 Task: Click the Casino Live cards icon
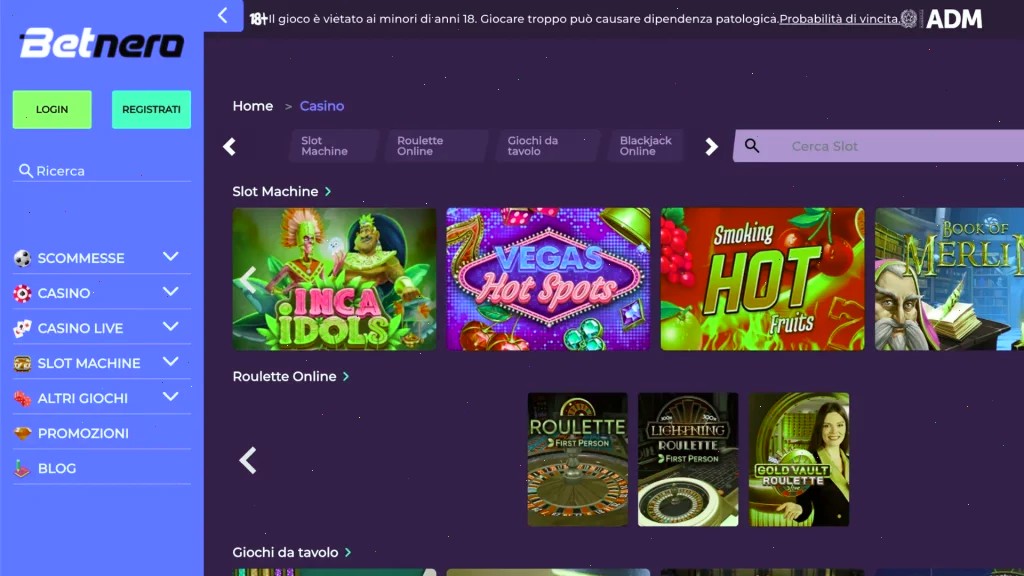tap(22, 328)
